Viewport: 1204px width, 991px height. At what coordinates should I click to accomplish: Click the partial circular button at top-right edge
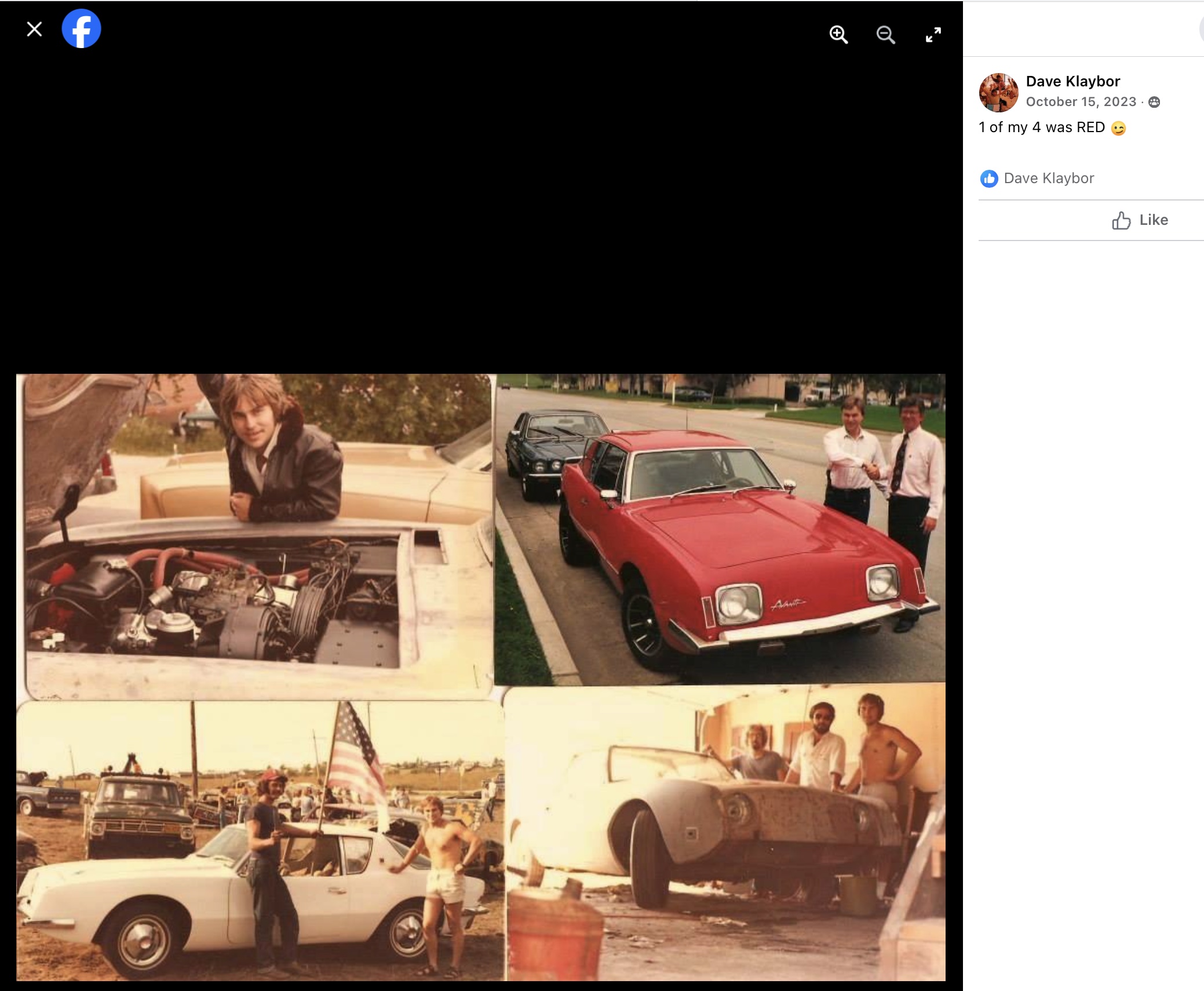(x=1201, y=29)
